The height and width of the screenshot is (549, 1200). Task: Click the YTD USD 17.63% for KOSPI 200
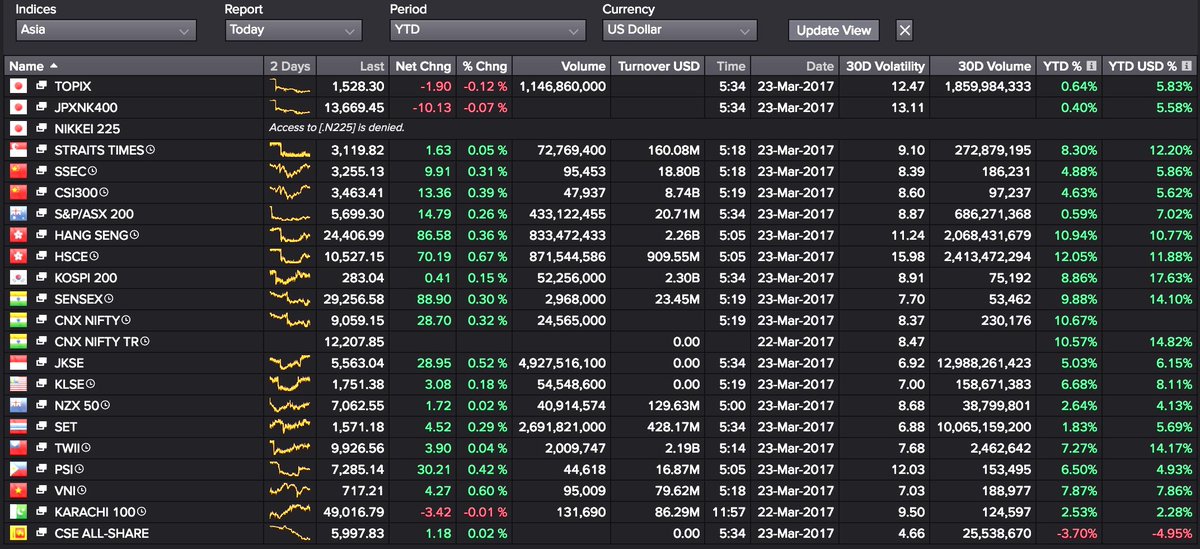[1169, 278]
